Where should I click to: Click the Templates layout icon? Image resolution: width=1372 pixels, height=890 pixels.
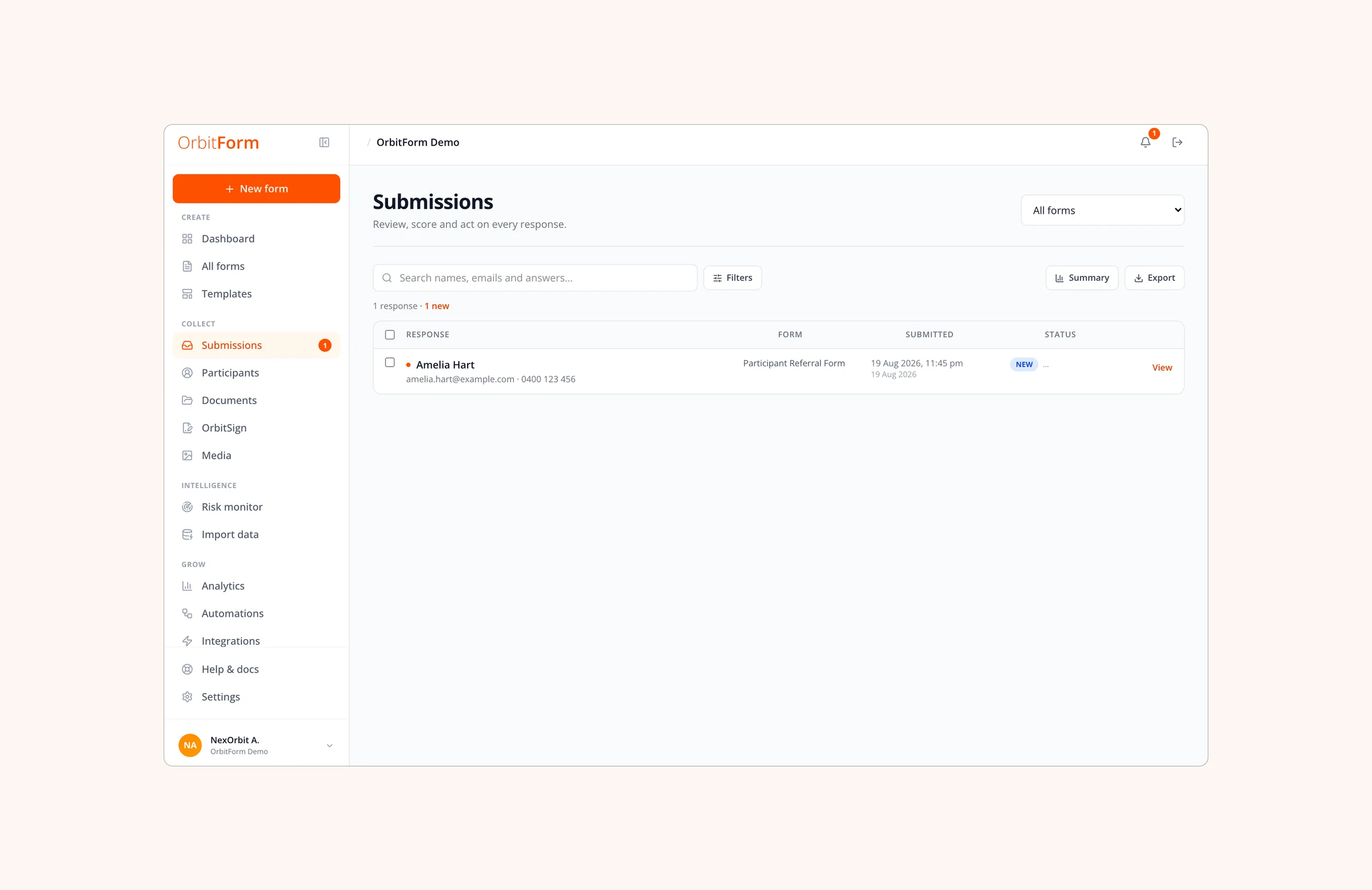tap(188, 294)
